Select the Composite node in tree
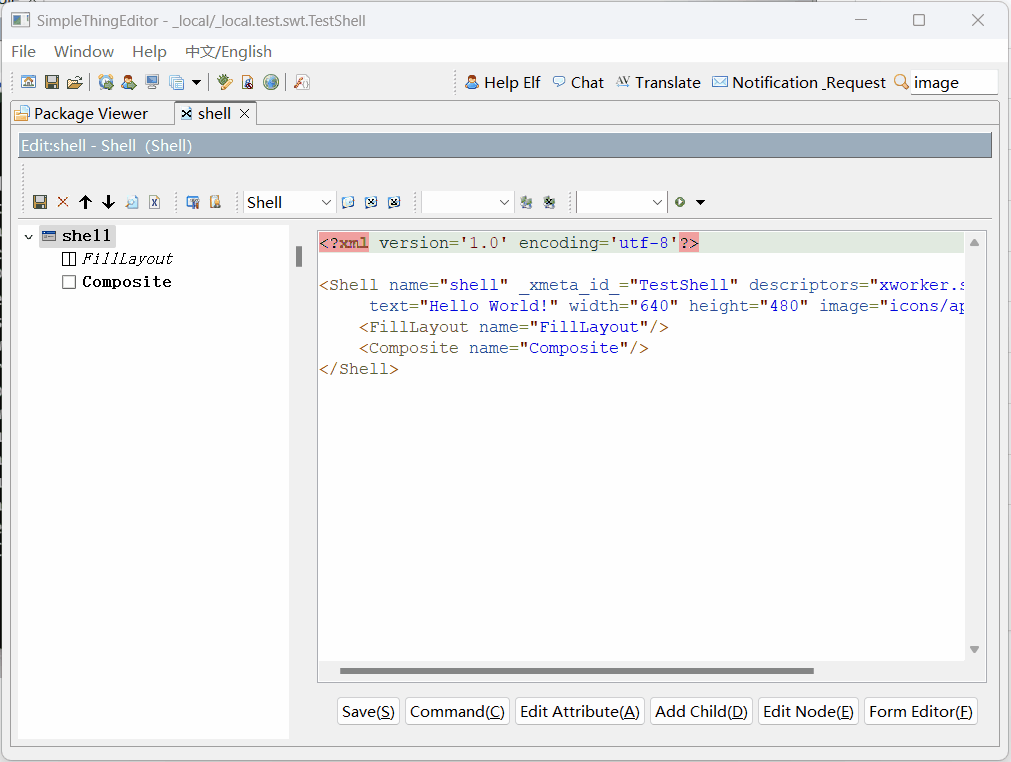This screenshot has height=762, width=1011. tap(126, 282)
